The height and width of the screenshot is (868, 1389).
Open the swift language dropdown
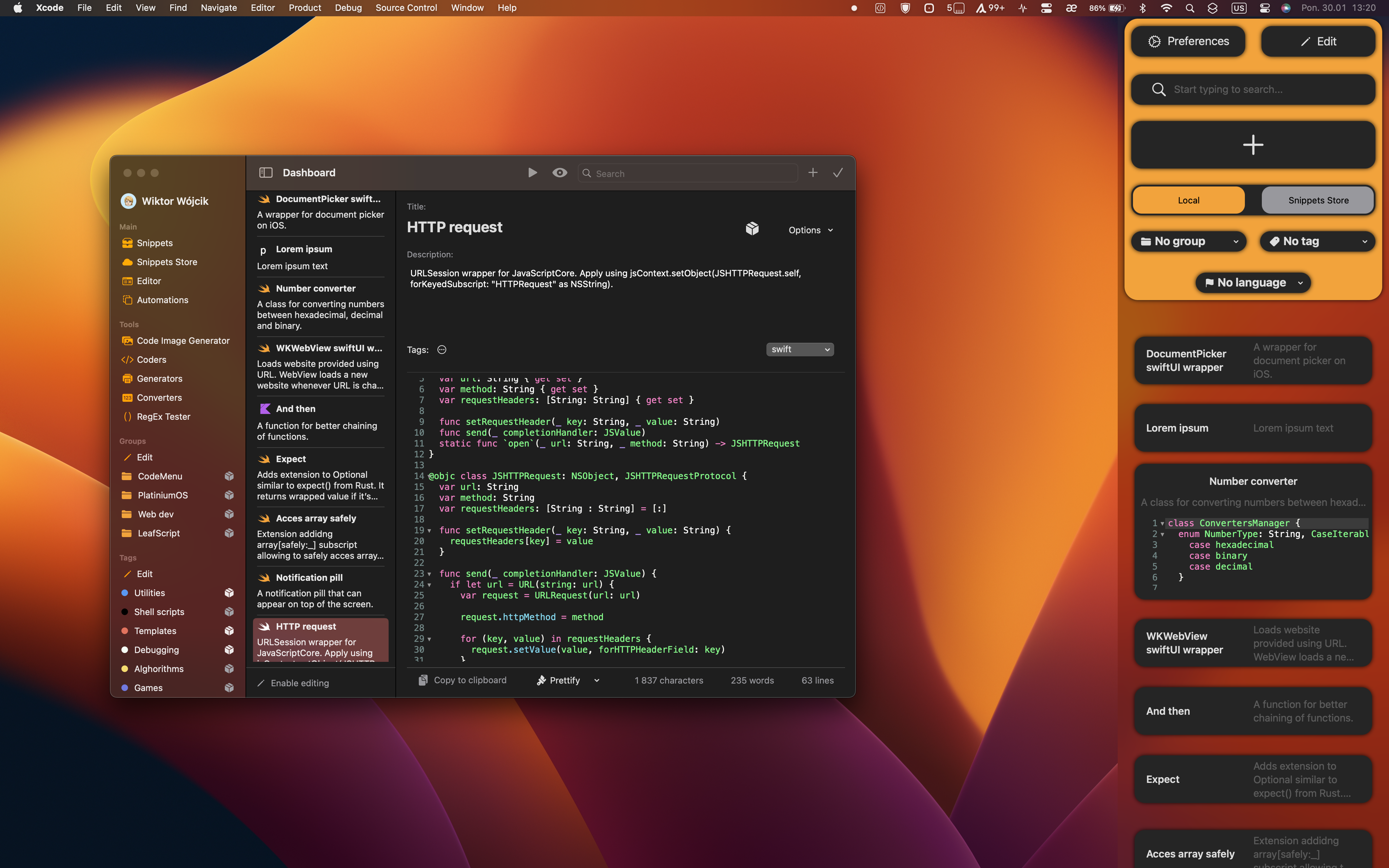point(800,349)
